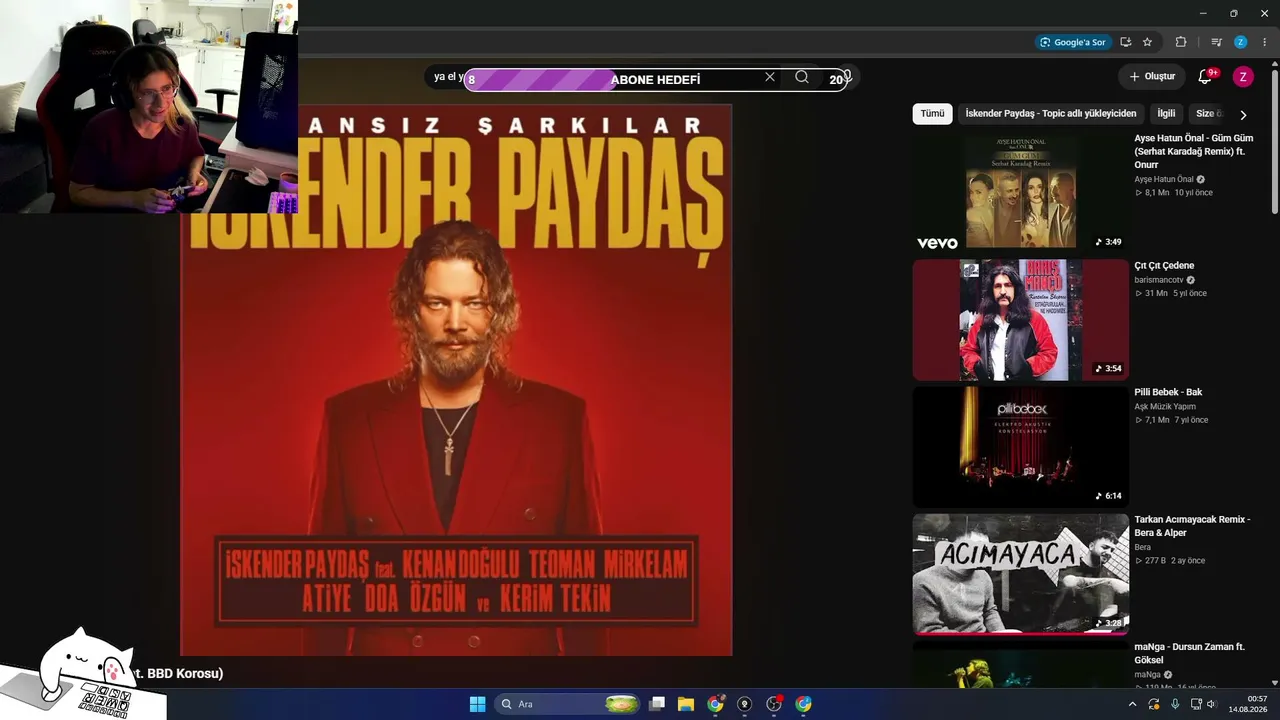Open the Windows Start menu
The height and width of the screenshot is (720, 1280).
point(478,704)
